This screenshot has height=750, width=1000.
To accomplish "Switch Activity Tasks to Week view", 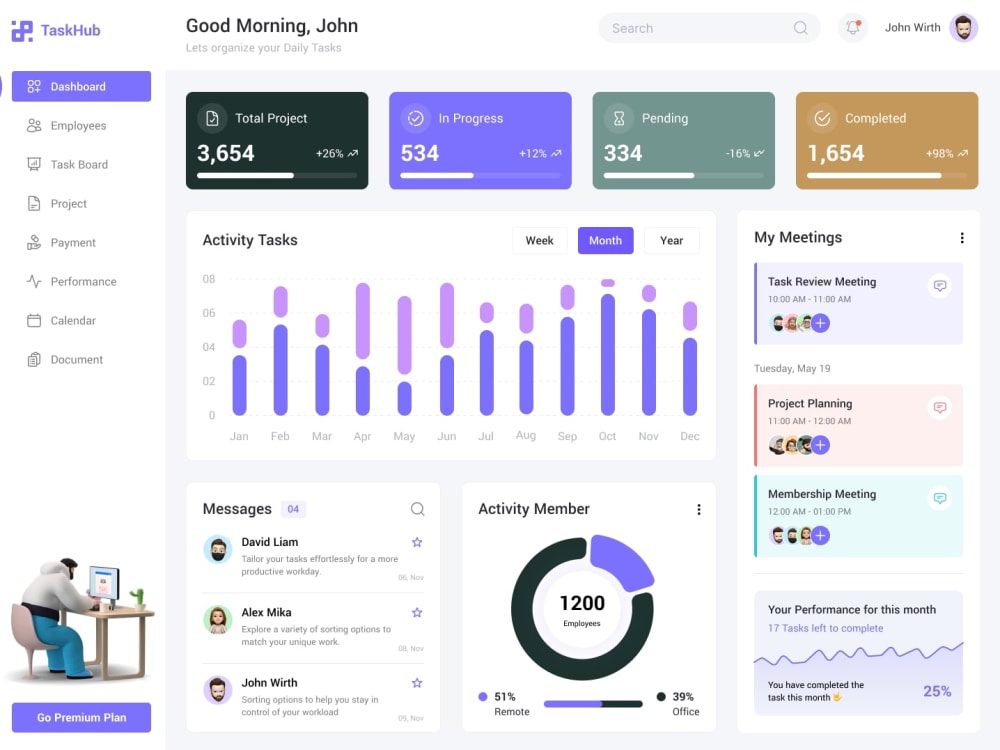I will click(x=540, y=240).
